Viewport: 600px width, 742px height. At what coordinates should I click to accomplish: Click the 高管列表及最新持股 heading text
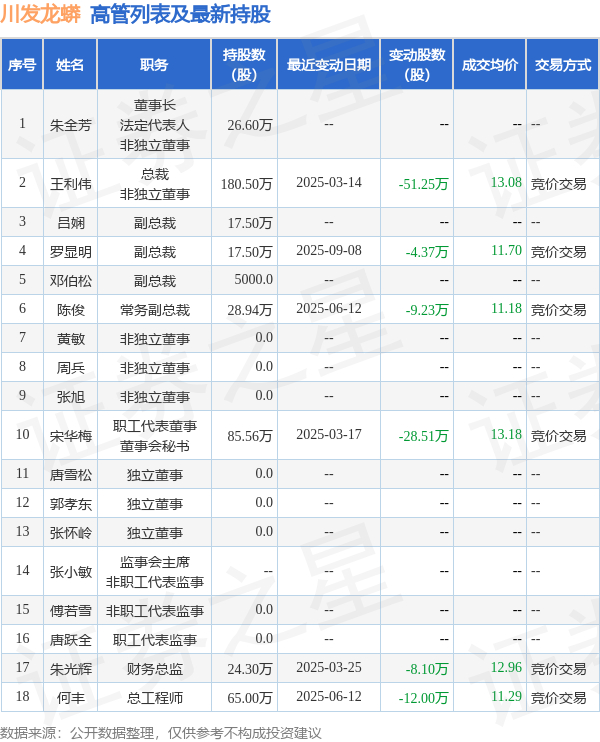[180, 14]
